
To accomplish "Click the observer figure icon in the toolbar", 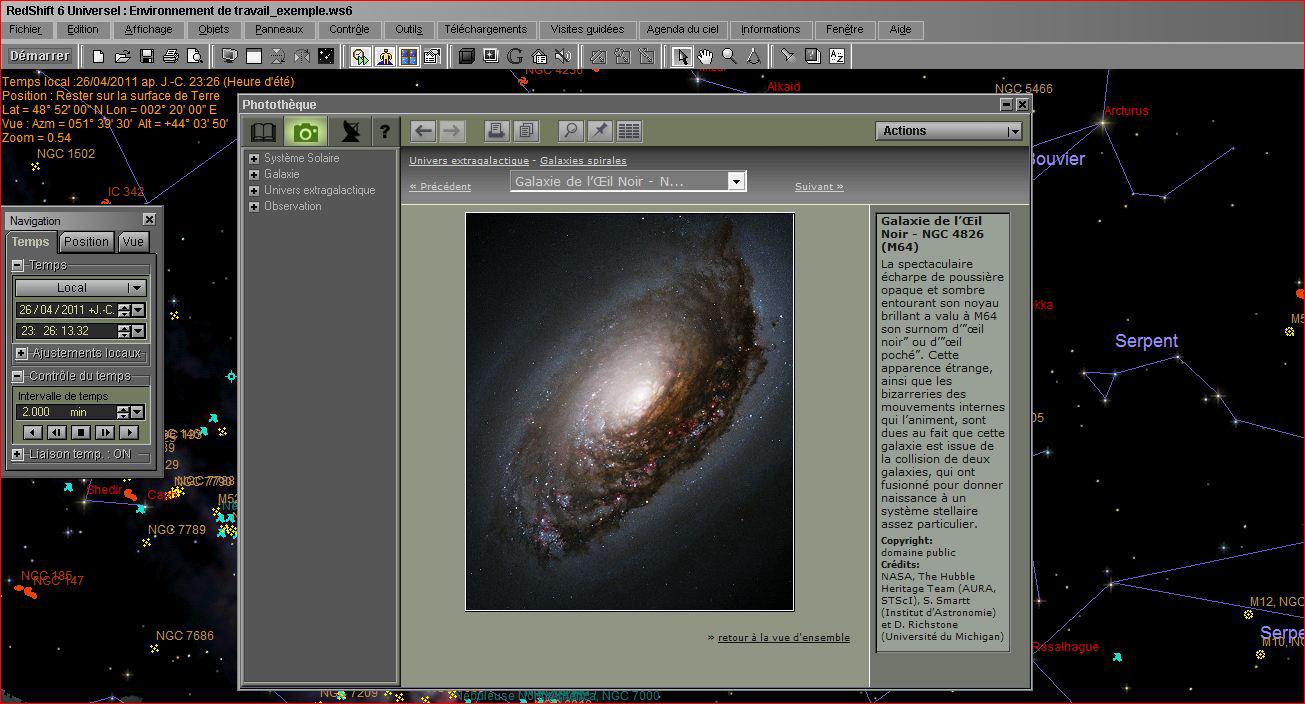I will tap(385, 56).
